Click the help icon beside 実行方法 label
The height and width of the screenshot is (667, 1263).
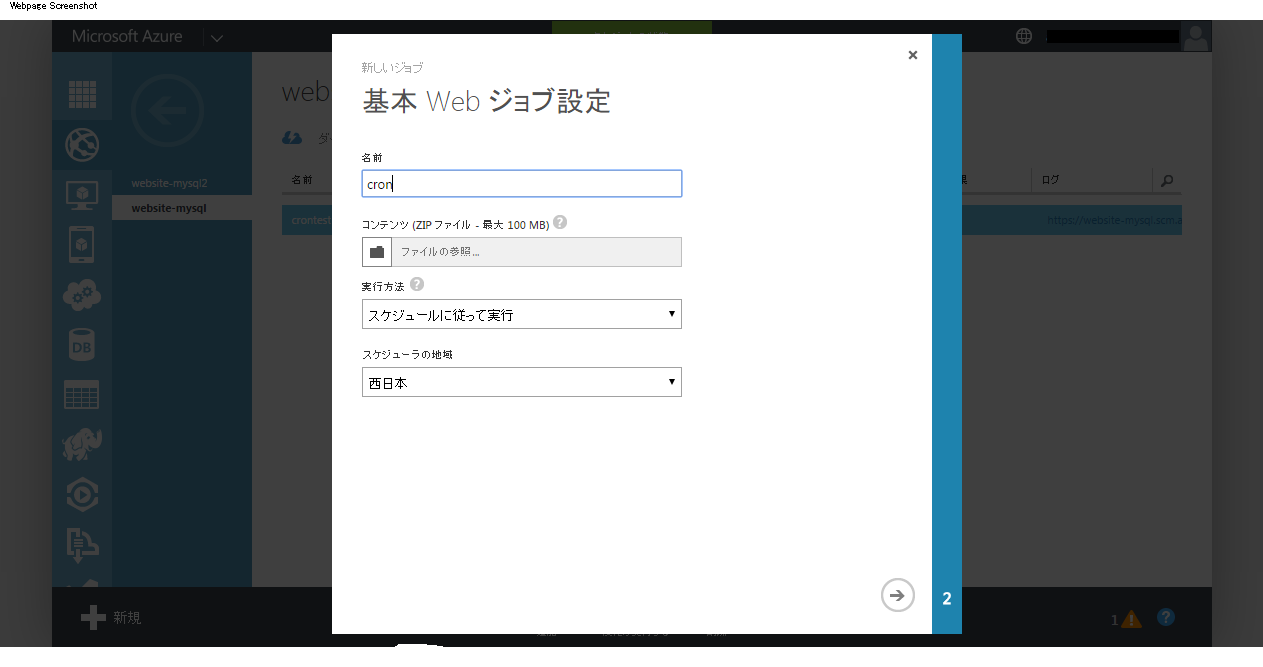[x=417, y=285]
